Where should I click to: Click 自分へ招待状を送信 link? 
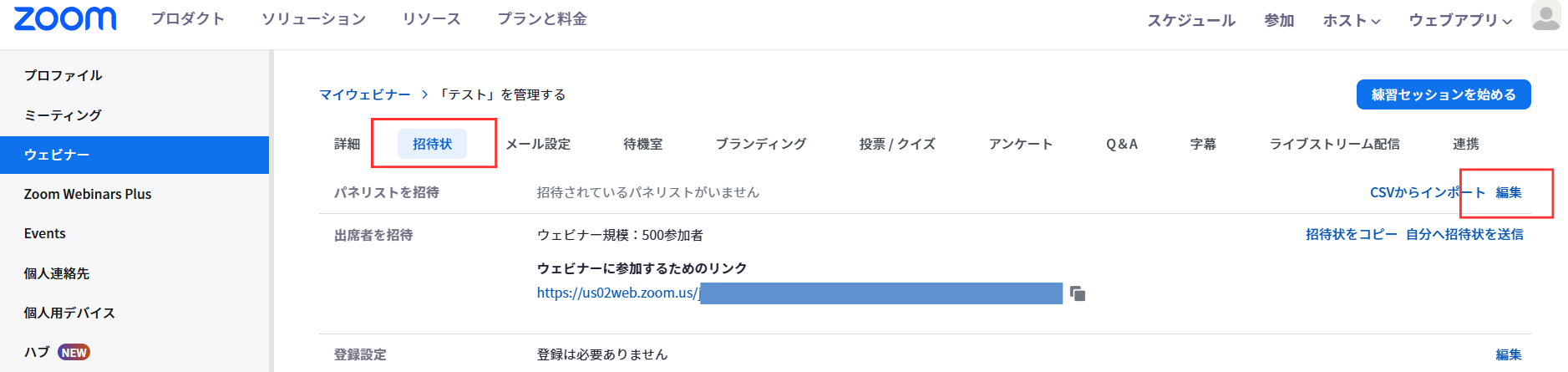(1464, 234)
